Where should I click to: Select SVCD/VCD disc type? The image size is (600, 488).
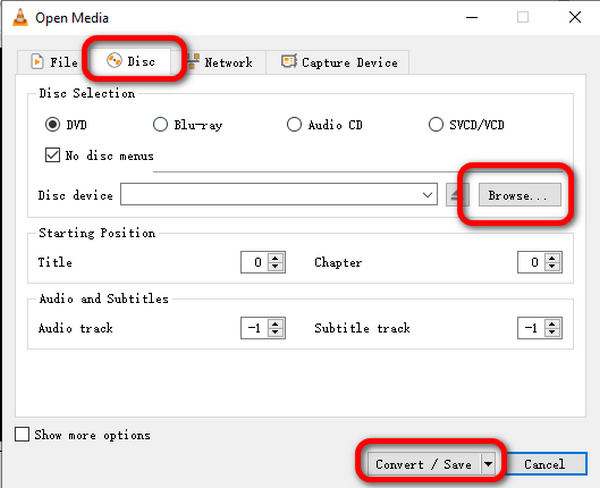(x=435, y=124)
